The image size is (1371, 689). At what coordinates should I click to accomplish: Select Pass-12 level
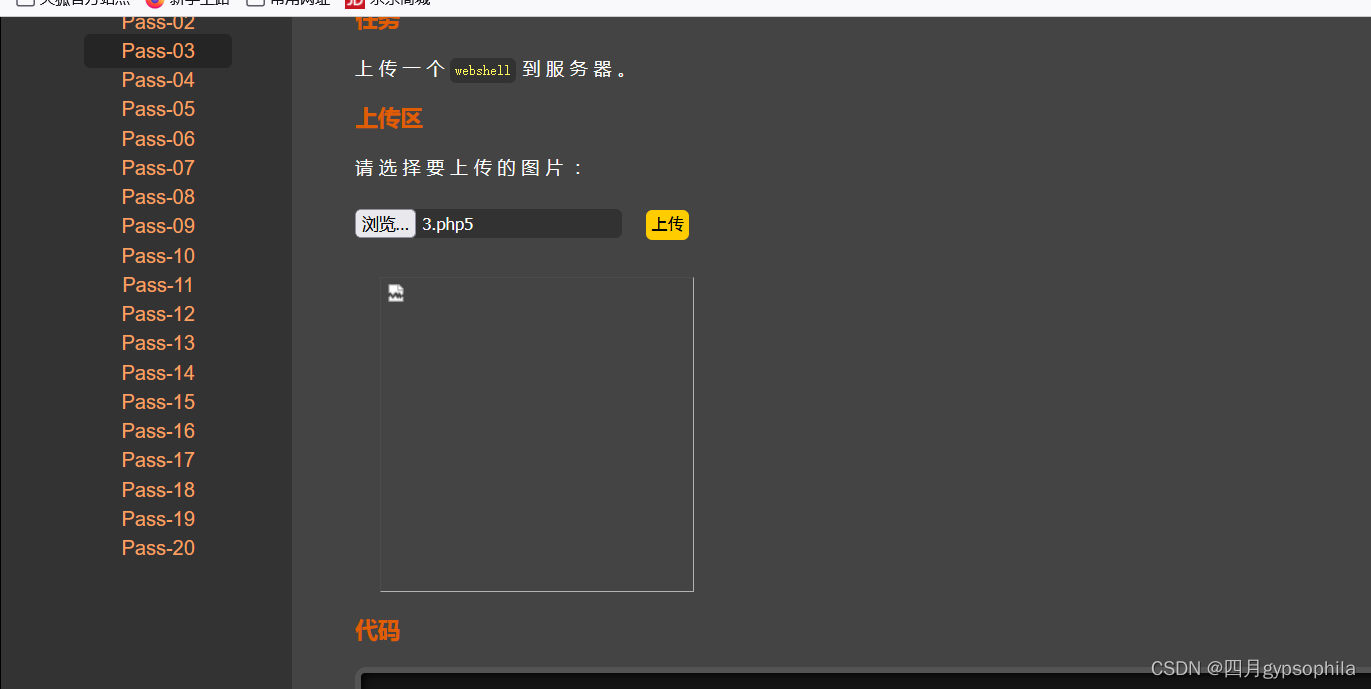[x=158, y=314]
